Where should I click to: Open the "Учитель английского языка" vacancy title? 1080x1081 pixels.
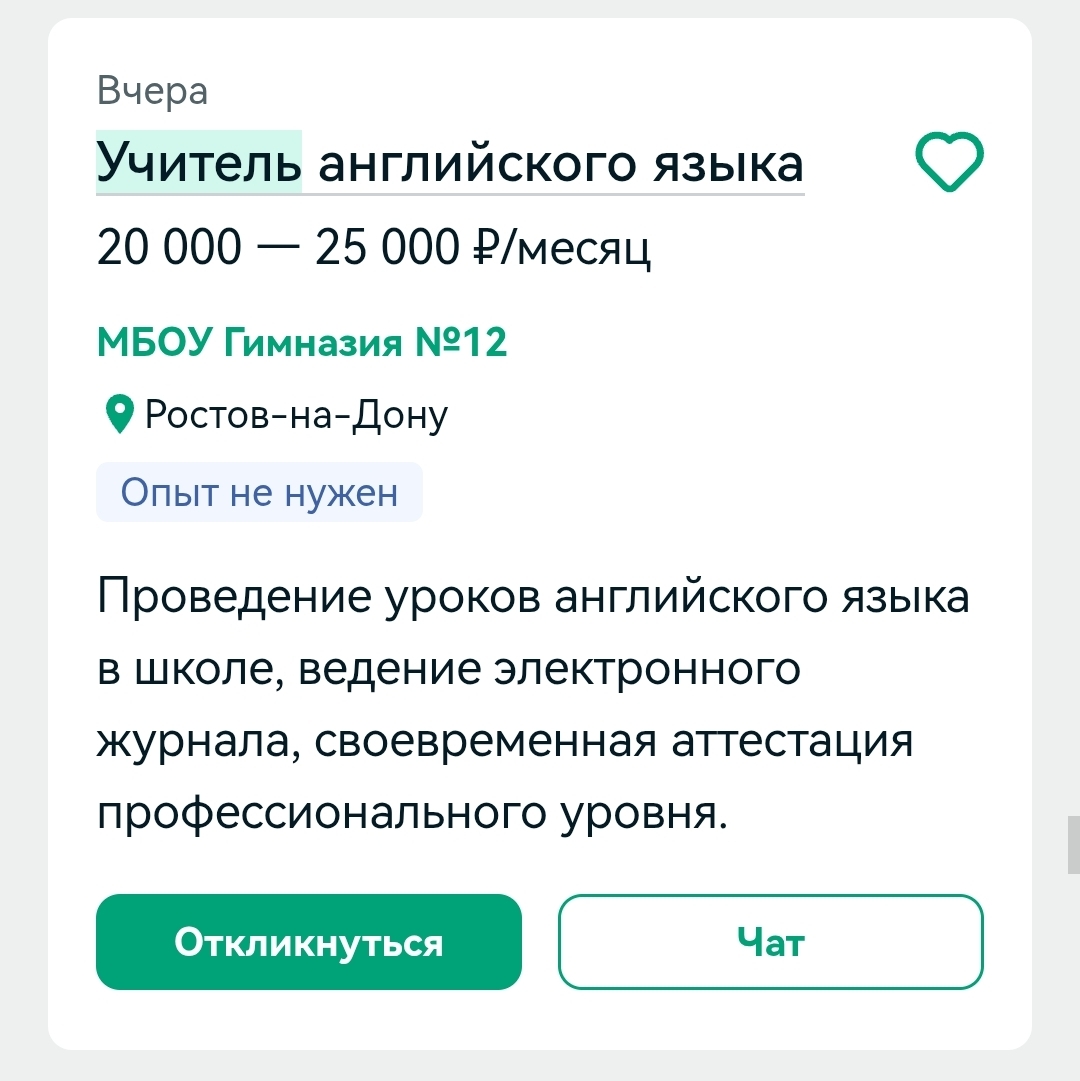pyautogui.click(x=450, y=164)
